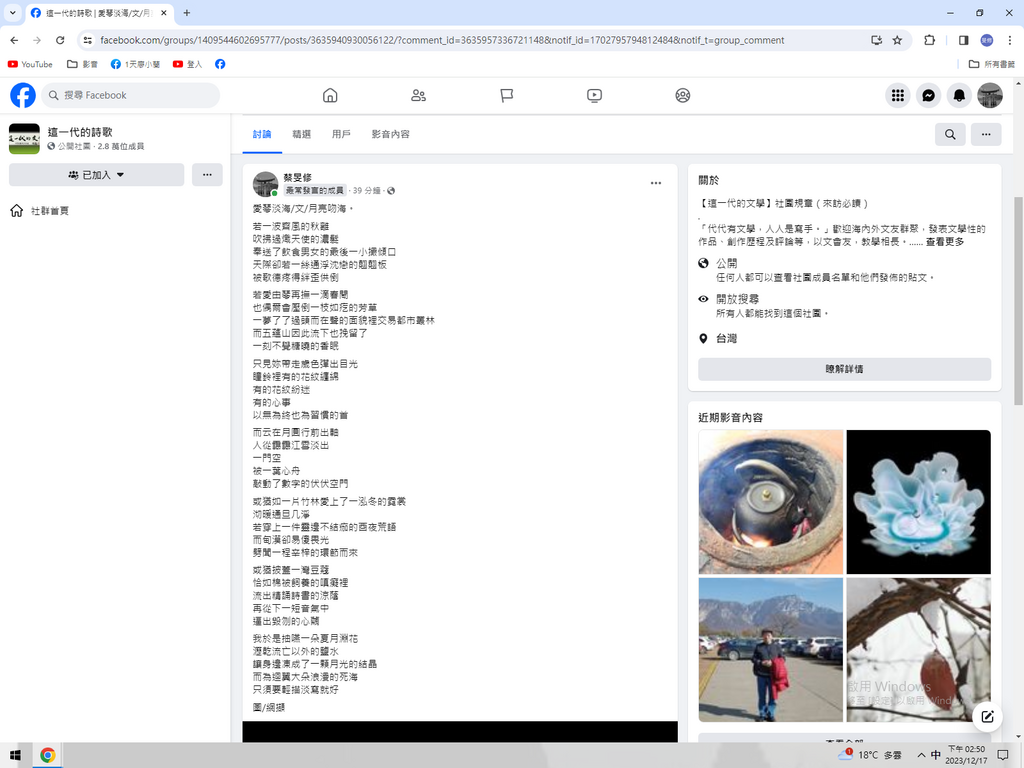Open the notifications bell
Screen dimensions: 1024x768
click(x=959, y=95)
